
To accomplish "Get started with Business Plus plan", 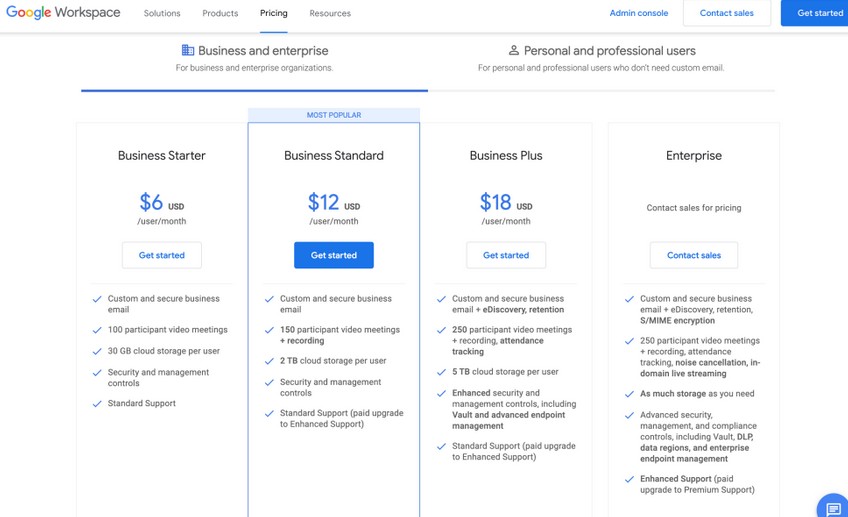I will 506,255.
